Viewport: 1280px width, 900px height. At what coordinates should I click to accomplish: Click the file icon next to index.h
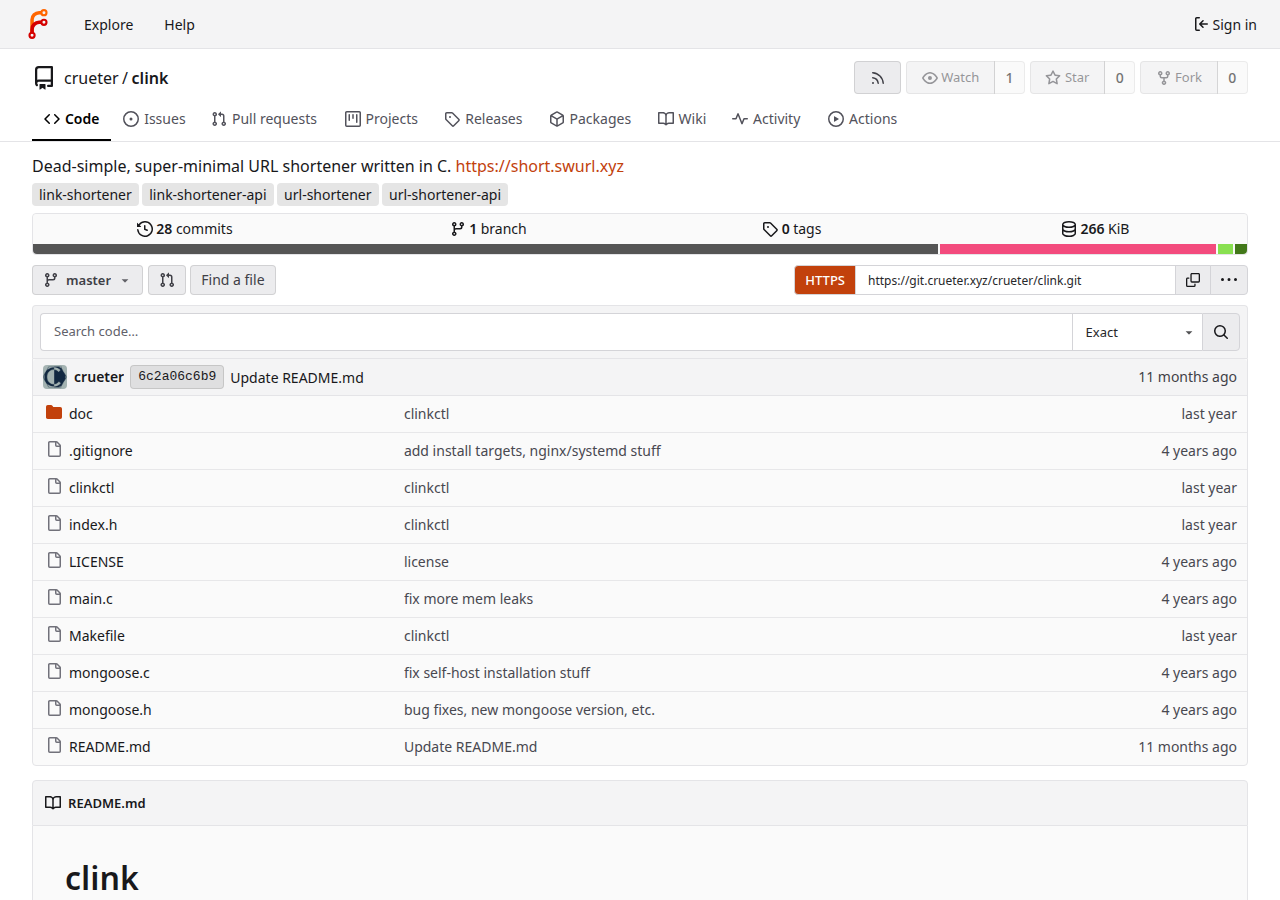(x=54, y=524)
